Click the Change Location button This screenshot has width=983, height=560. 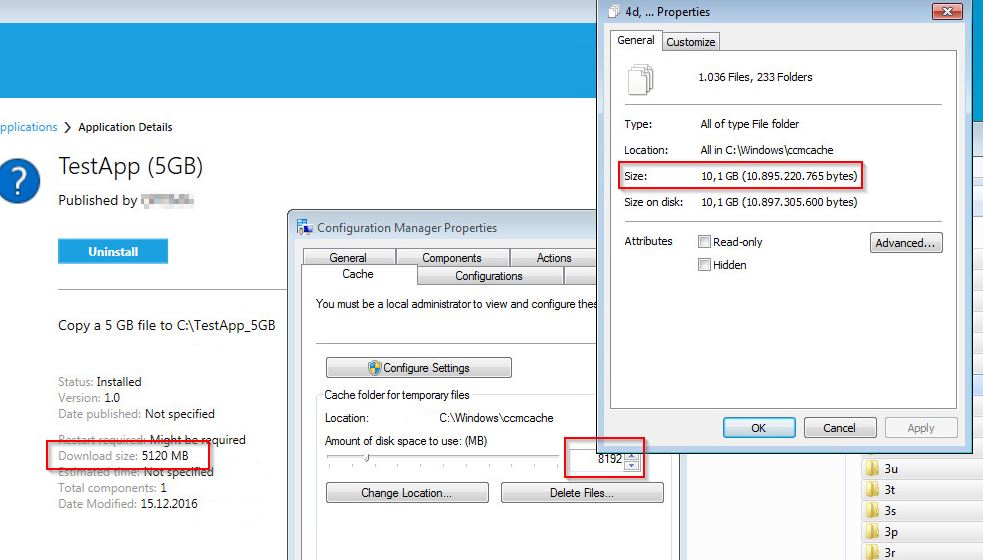pos(407,493)
